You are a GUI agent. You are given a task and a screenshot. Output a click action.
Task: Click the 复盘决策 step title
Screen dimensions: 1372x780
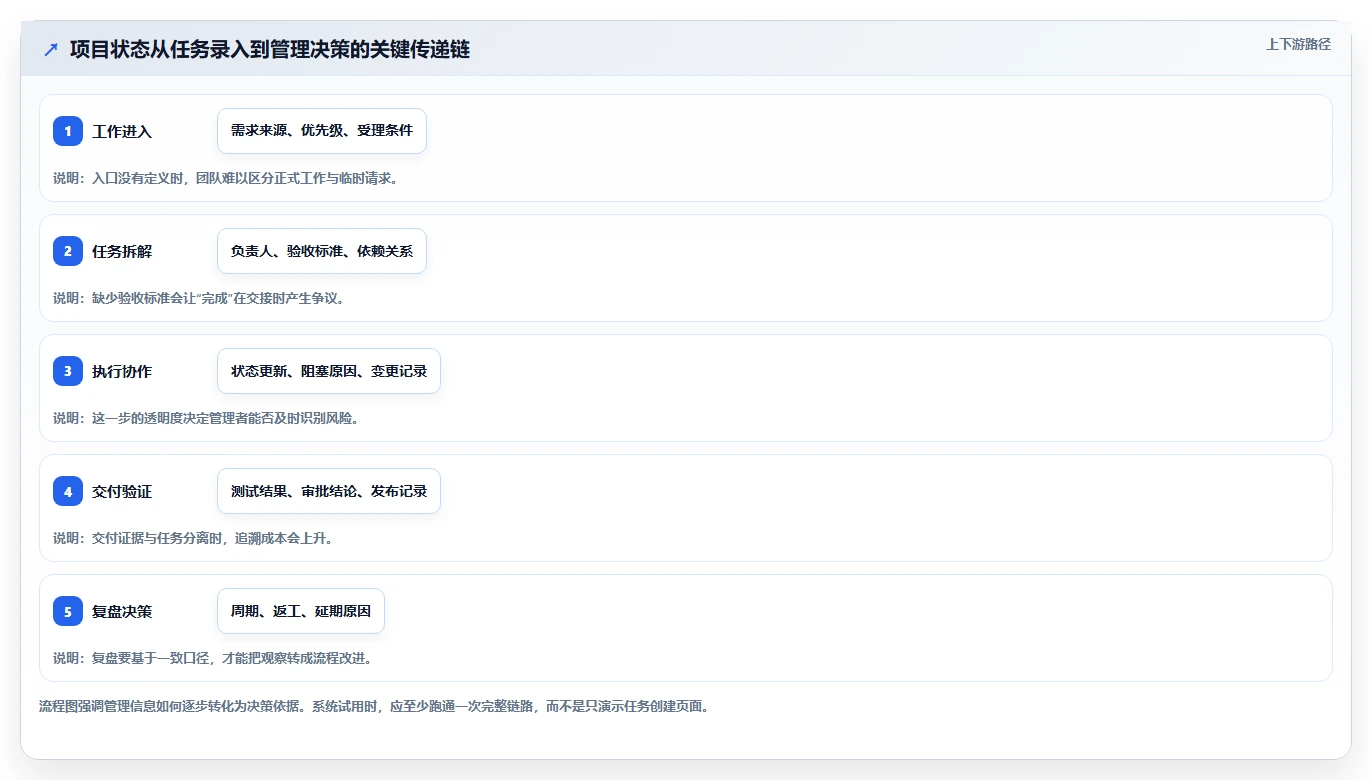click(122, 611)
